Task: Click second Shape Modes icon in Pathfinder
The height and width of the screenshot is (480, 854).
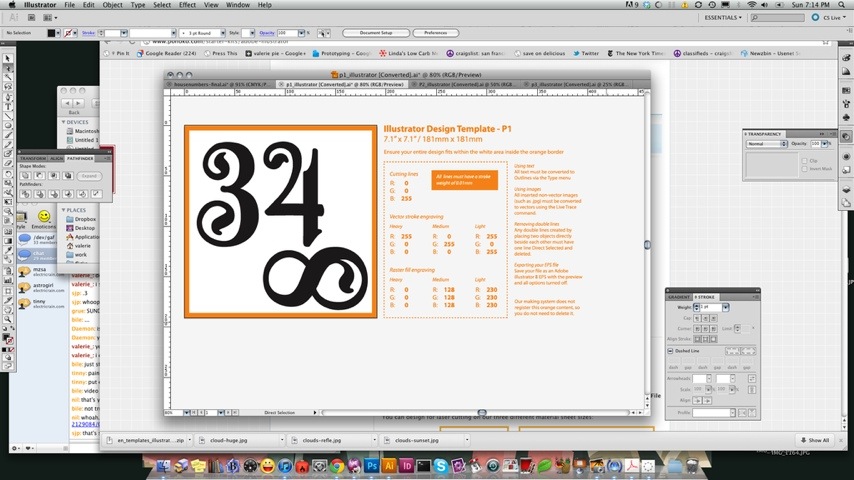Action: pyautogui.click(x=40, y=175)
